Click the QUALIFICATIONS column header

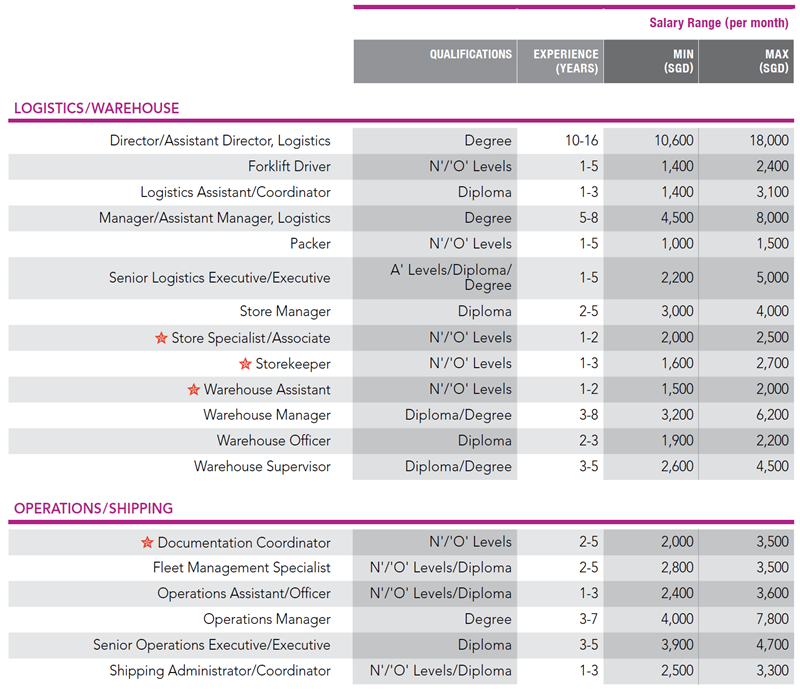coord(471,55)
